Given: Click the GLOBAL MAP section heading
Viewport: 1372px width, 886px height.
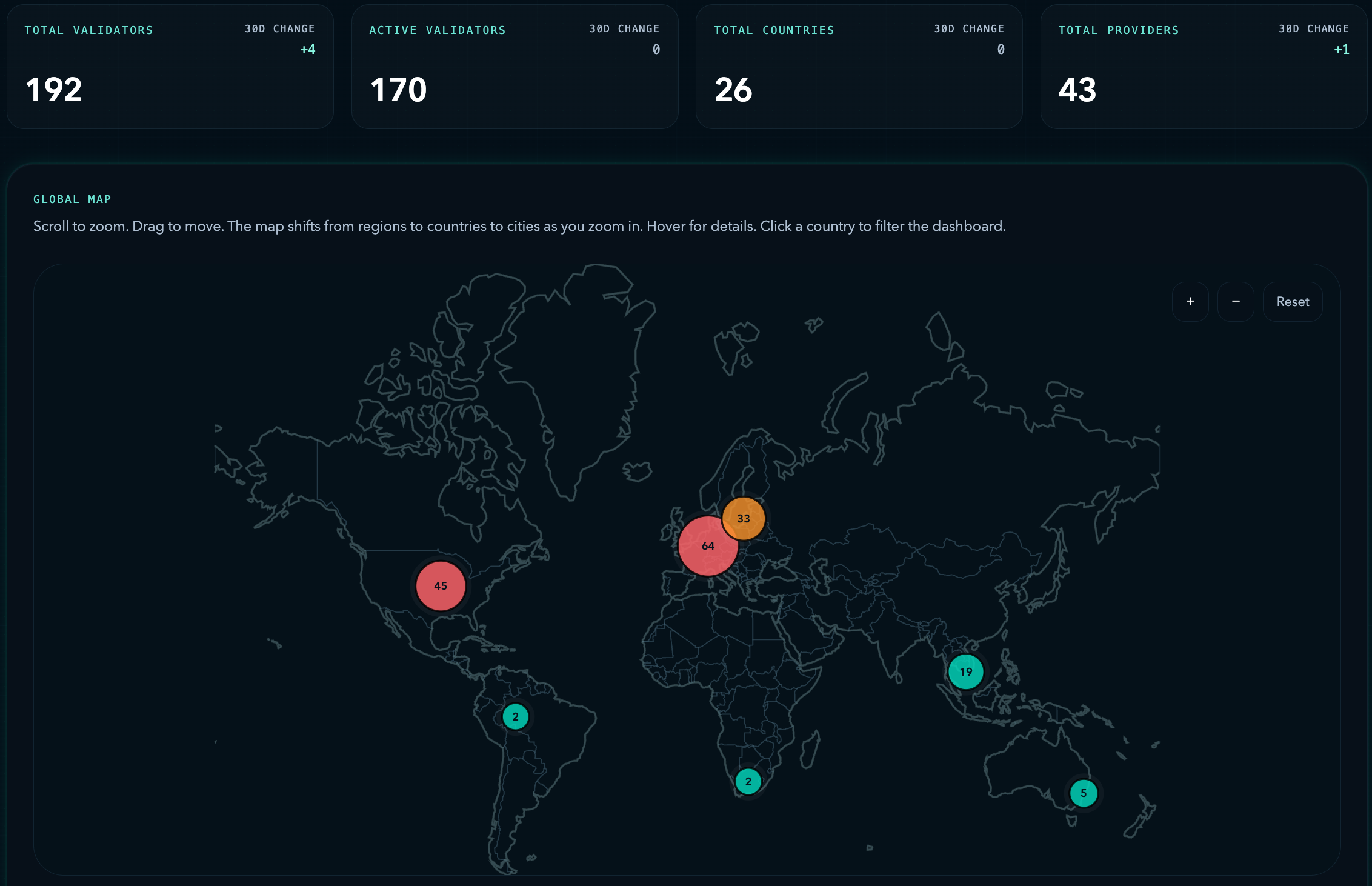Looking at the screenshot, I should click(x=72, y=199).
